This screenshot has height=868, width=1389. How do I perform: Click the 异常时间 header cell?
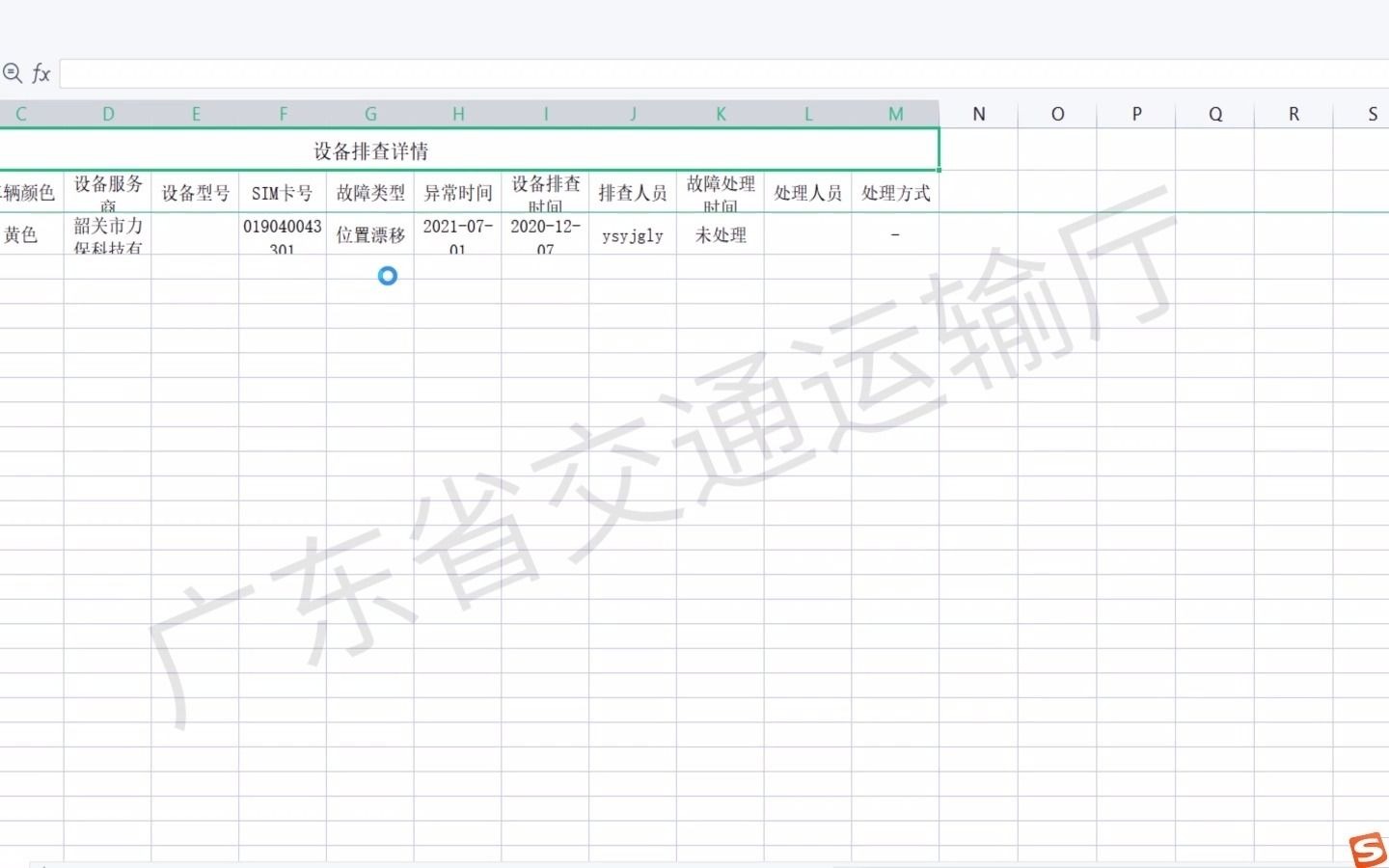[x=458, y=193]
